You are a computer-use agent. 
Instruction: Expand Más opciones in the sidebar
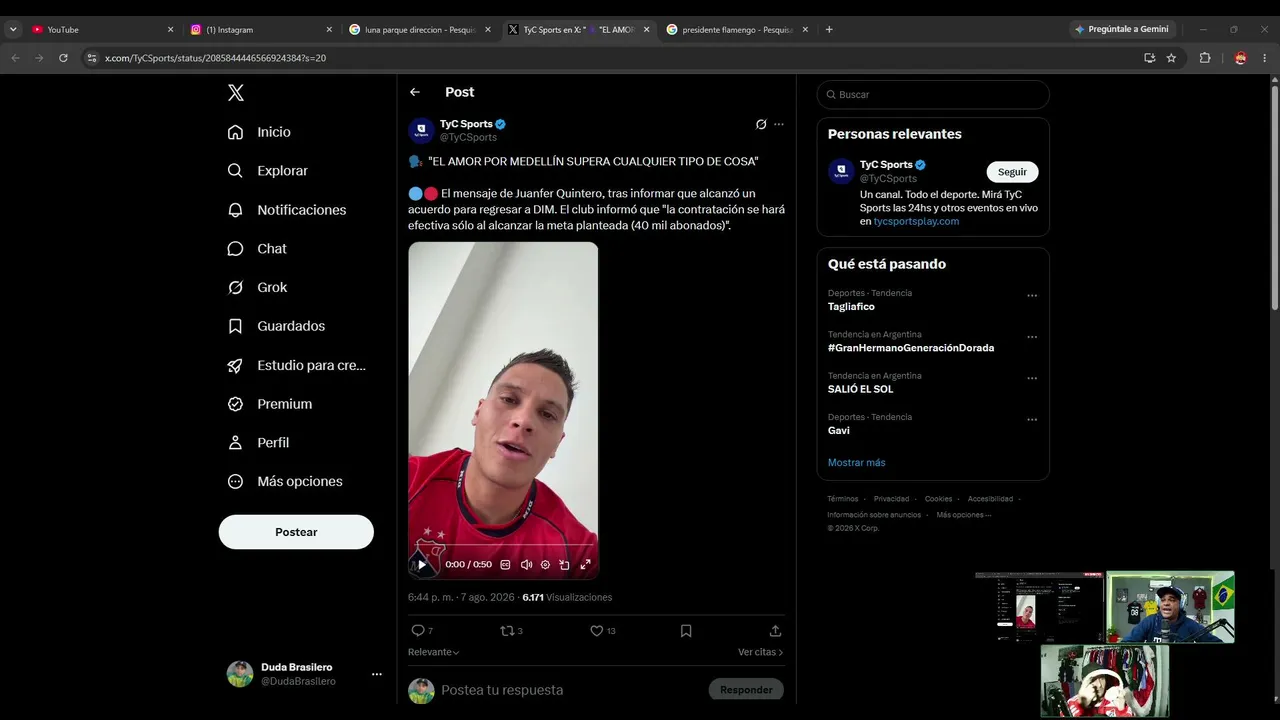[285, 481]
